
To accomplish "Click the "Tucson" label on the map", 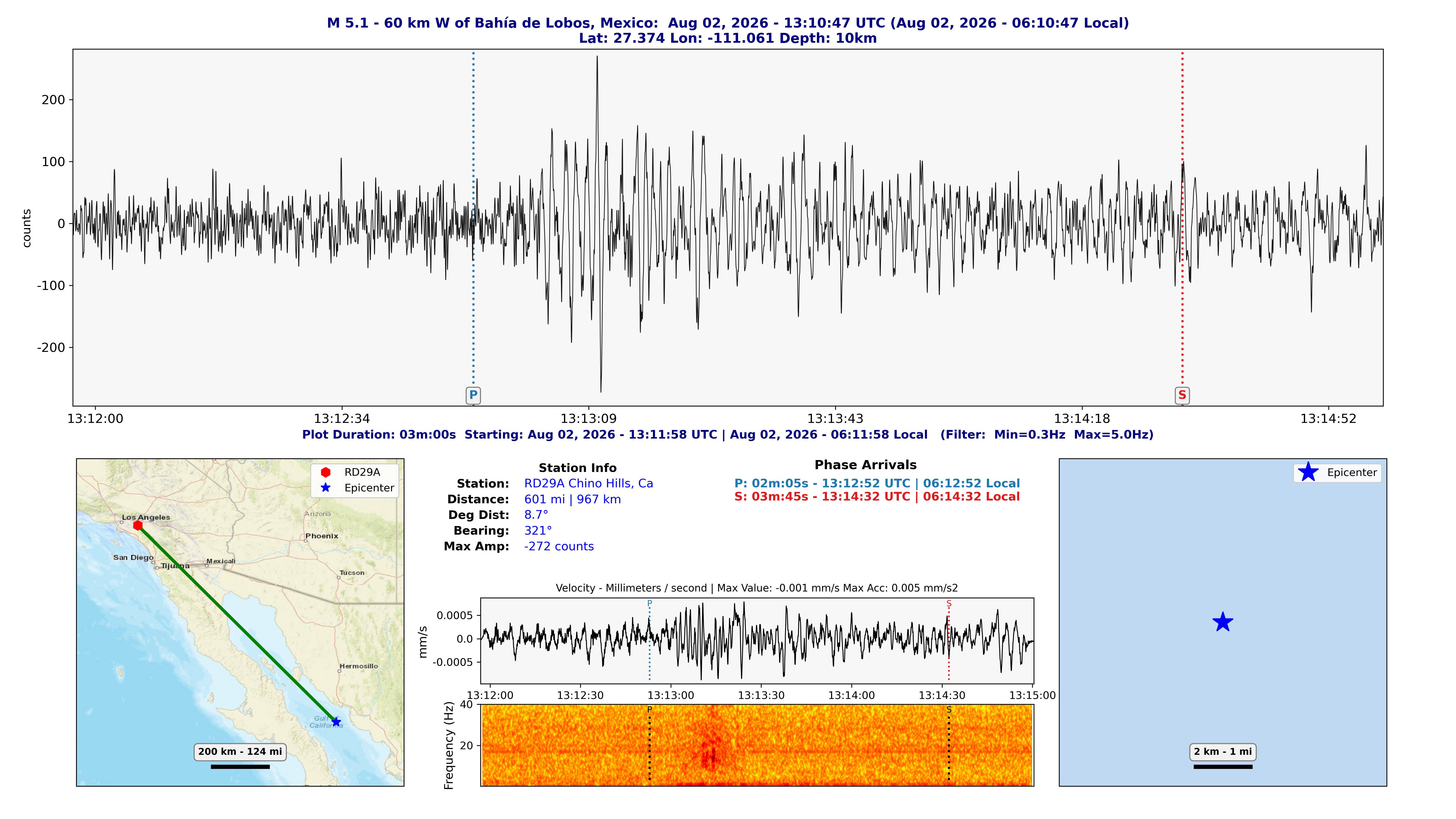I will coord(352,573).
